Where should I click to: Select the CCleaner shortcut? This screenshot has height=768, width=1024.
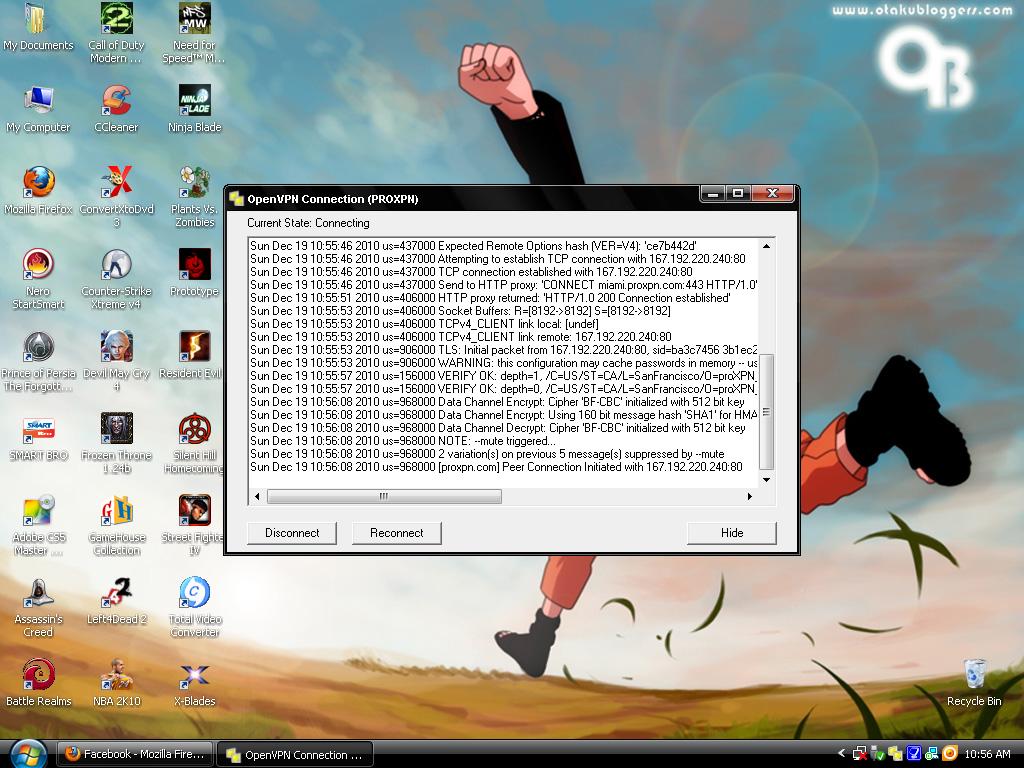(x=116, y=109)
